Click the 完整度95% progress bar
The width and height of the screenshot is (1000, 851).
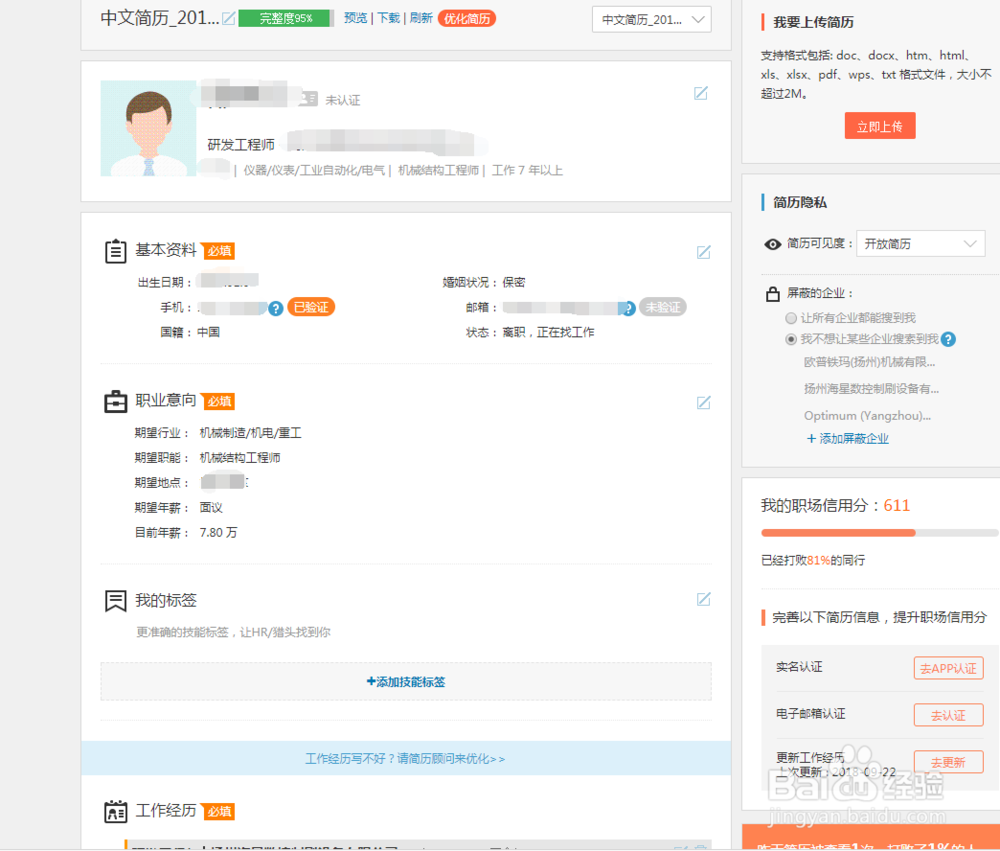pyautogui.click(x=284, y=18)
